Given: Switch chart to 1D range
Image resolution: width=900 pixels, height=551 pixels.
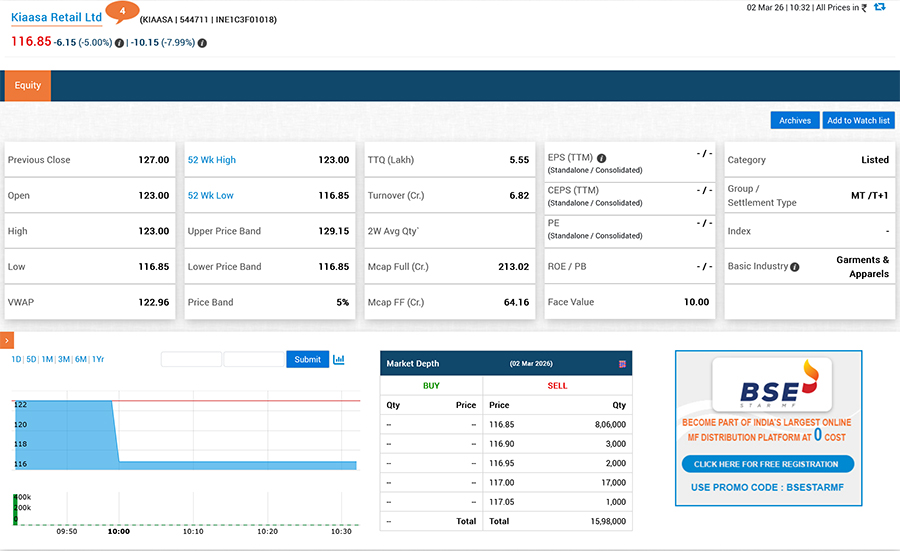Looking at the screenshot, I should point(16,359).
